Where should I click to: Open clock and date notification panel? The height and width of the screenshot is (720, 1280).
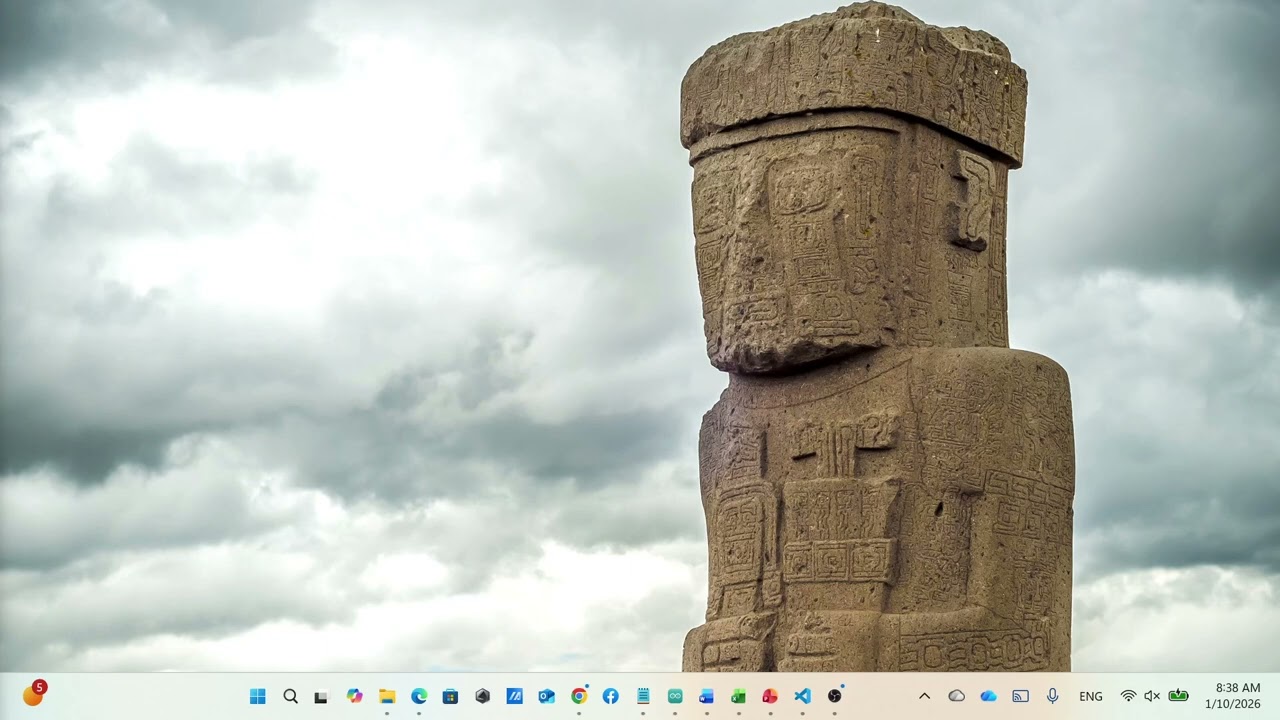coord(1237,696)
